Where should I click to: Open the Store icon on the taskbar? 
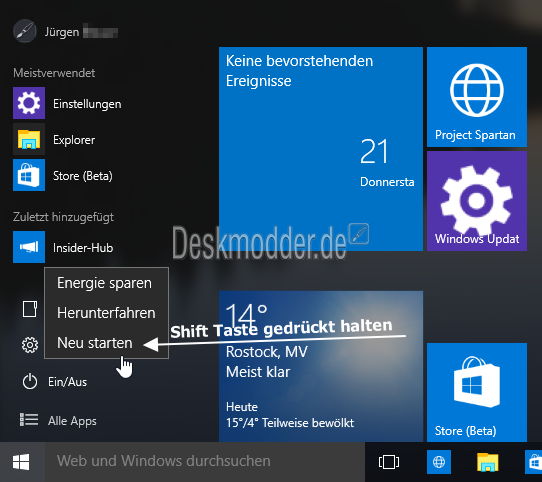534,462
